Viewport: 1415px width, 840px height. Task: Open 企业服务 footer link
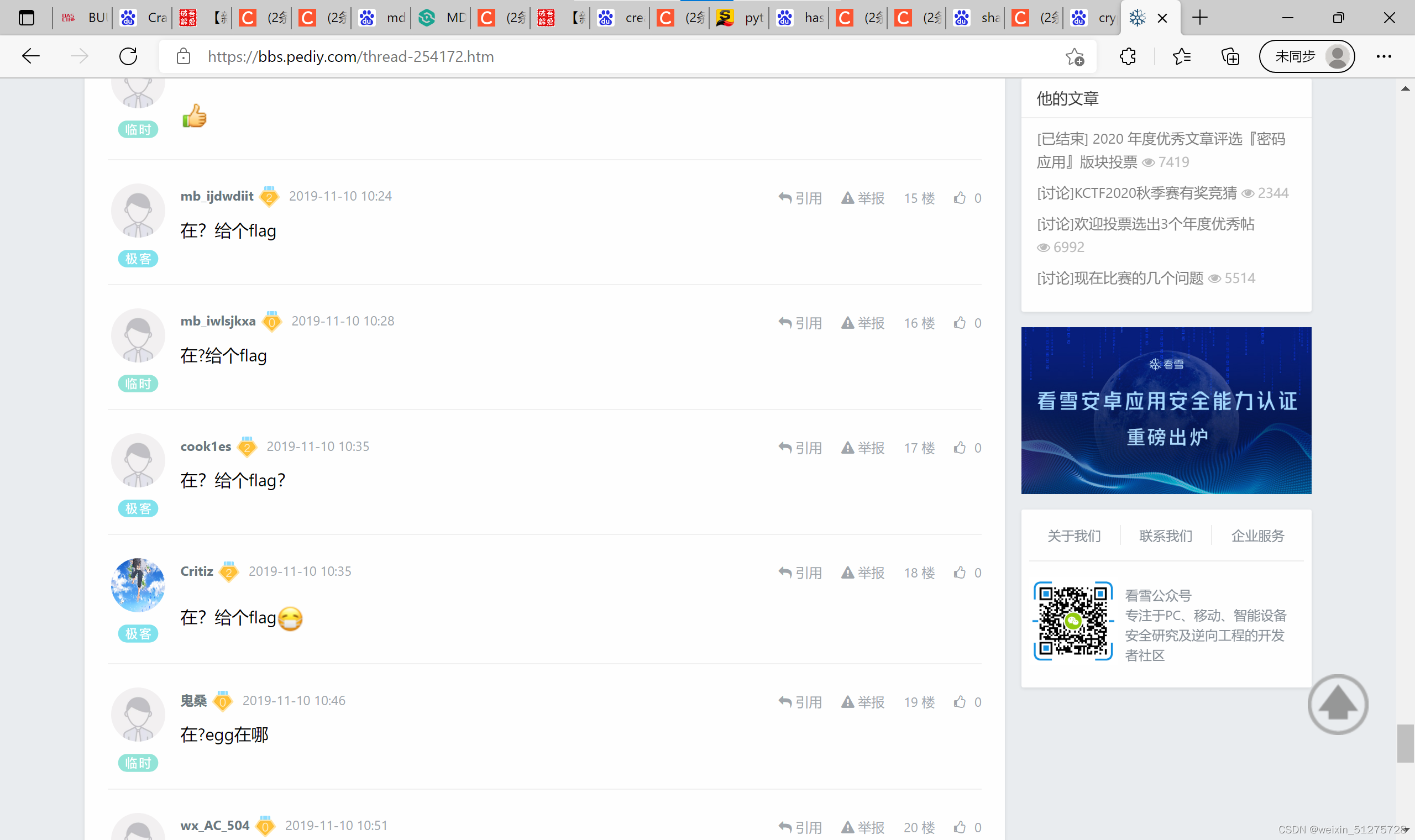coord(1257,535)
